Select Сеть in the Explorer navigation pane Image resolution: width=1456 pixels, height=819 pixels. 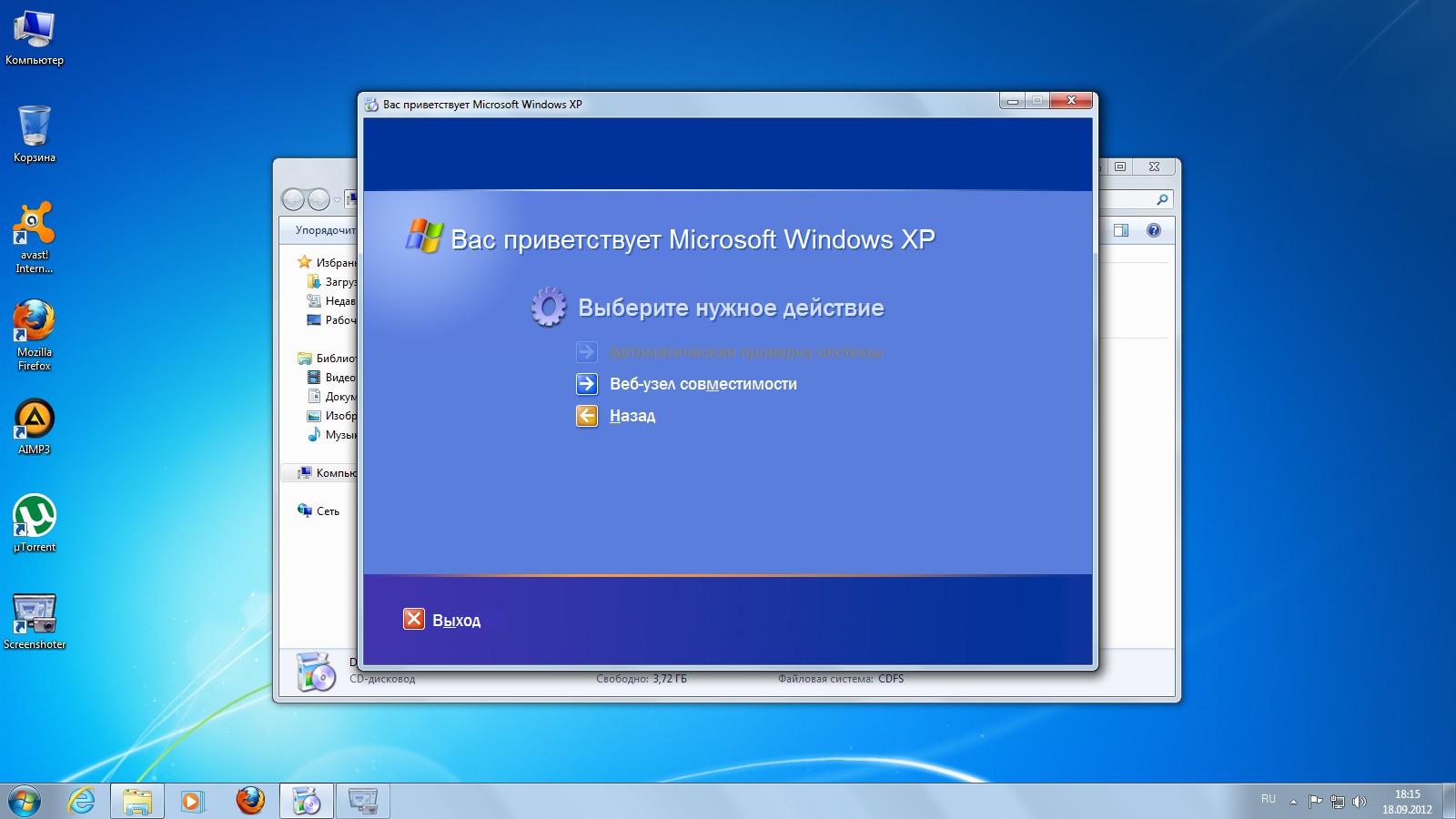pyautogui.click(x=318, y=511)
